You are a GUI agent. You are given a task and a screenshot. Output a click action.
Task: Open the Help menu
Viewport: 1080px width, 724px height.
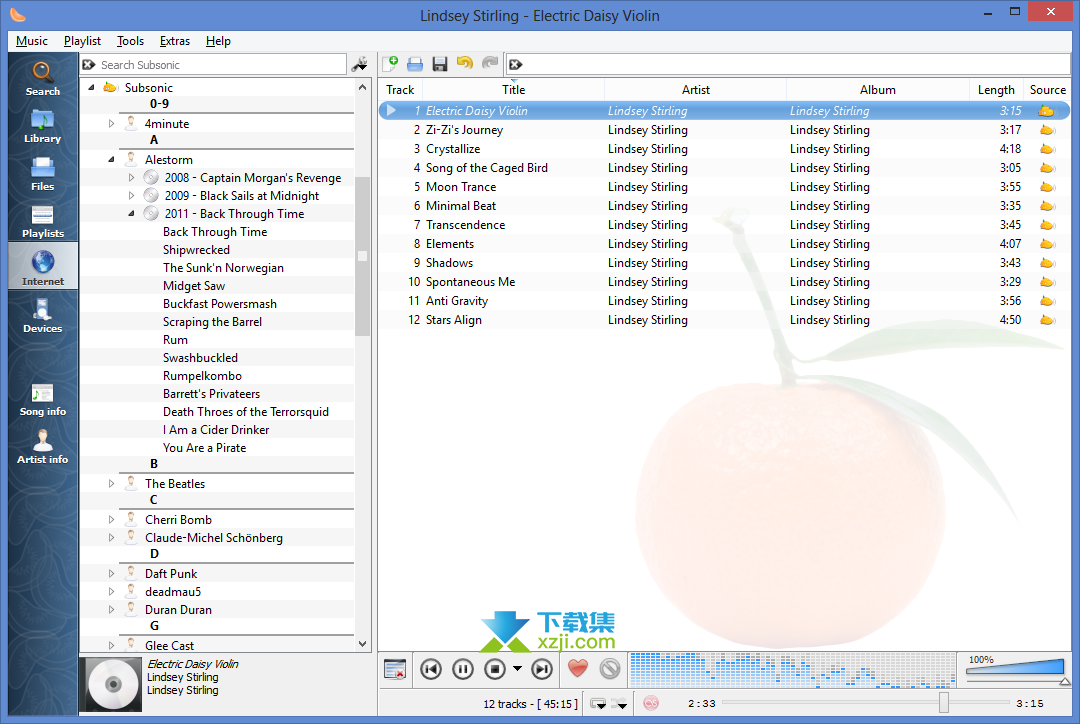(218, 41)
